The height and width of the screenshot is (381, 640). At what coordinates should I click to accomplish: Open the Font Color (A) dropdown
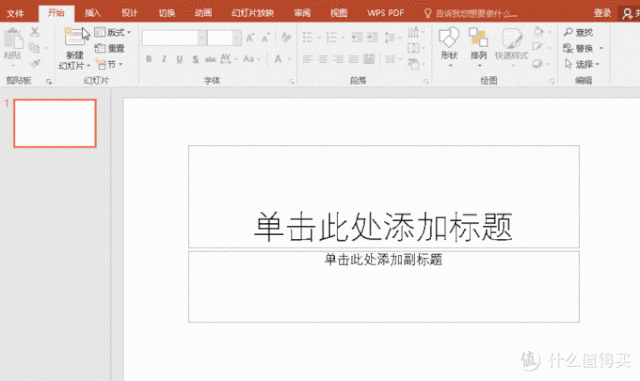pos(289,59)
